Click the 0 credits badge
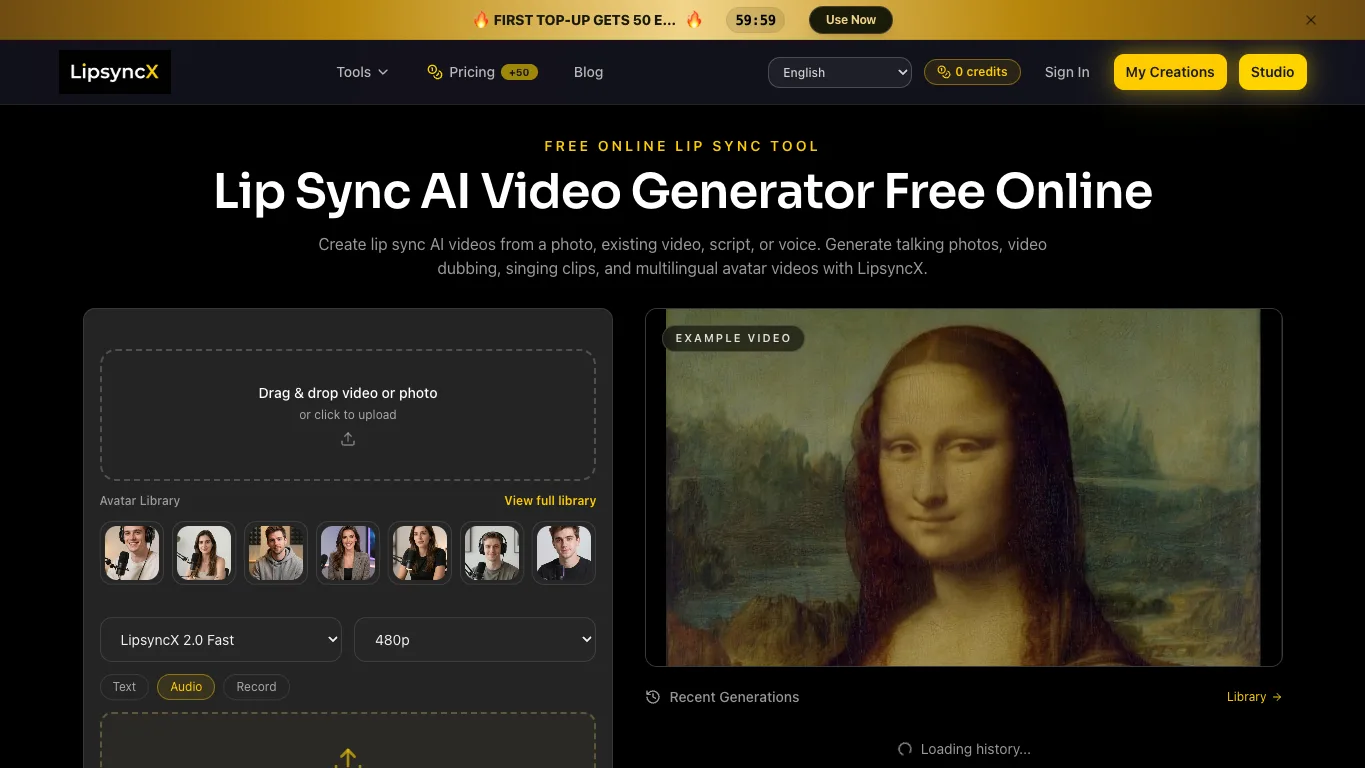This screenshot has height=768, width=1365. click(x=972, y=72)
